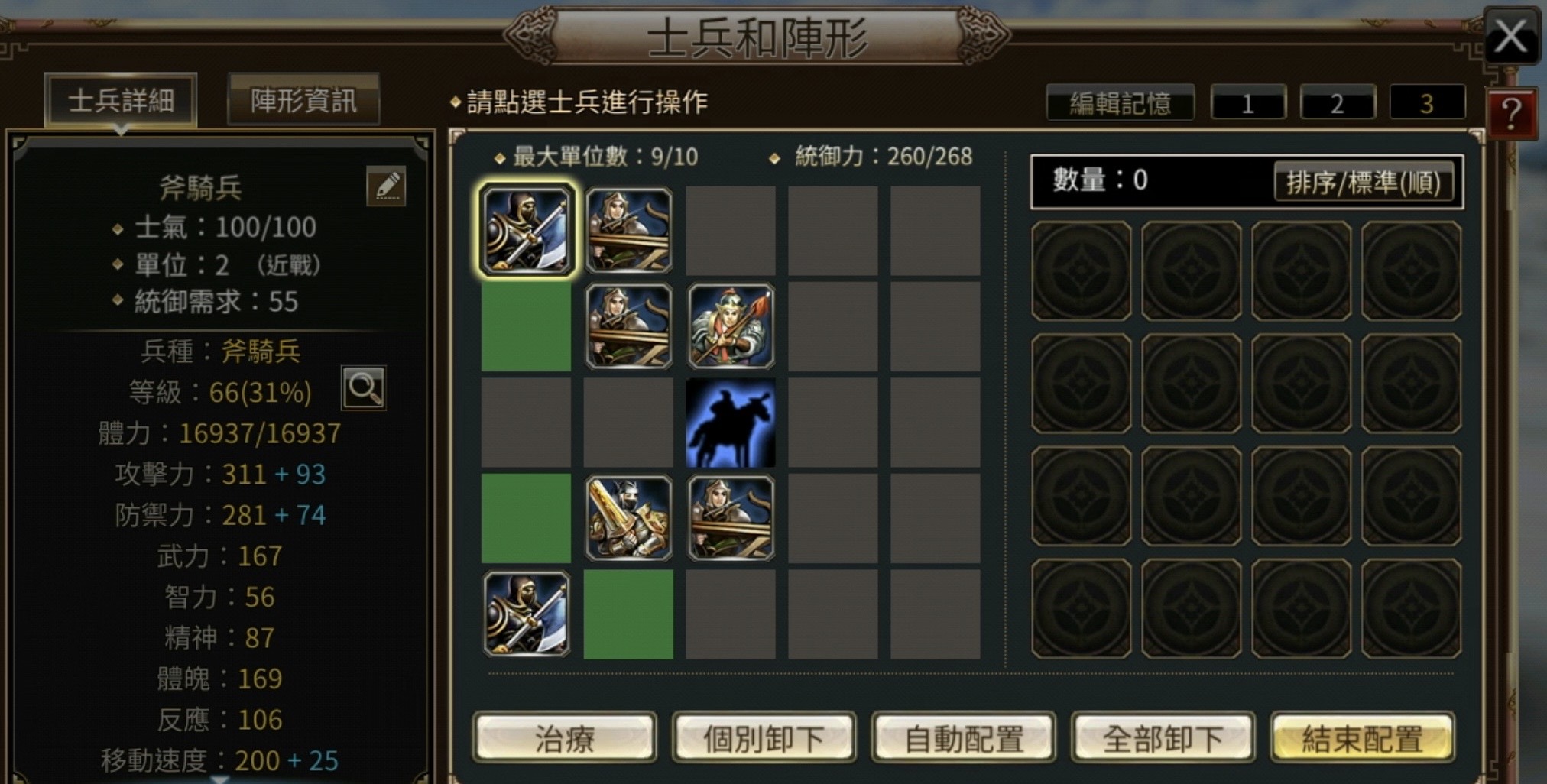Click the pencil edit icon beside 斧騎兵
Screen dimensions: 1547x784
386,186
